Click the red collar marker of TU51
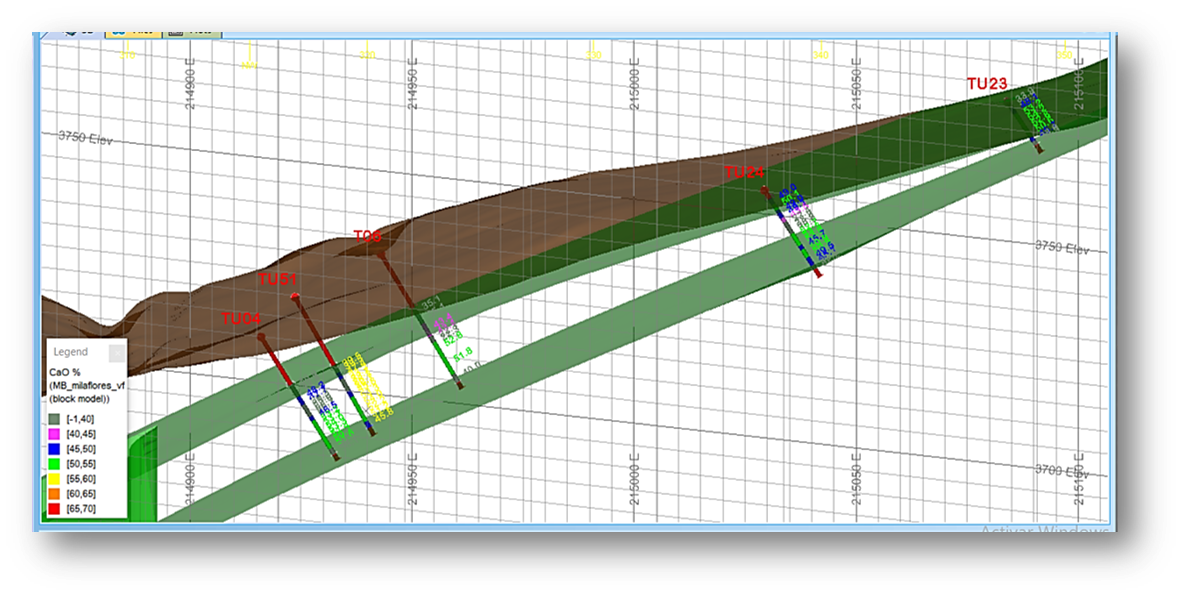Image resolution: width=1183 pixels, height=597 pixels. (x=296, y=296)
